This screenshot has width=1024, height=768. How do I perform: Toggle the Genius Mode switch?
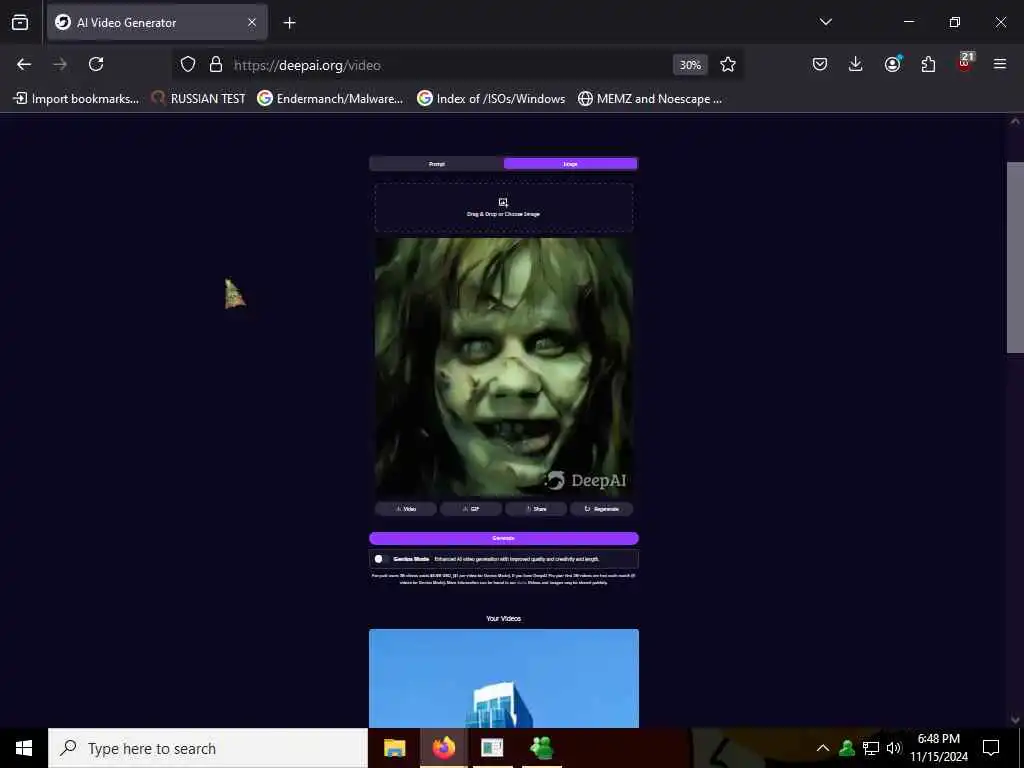pos(381,559)
